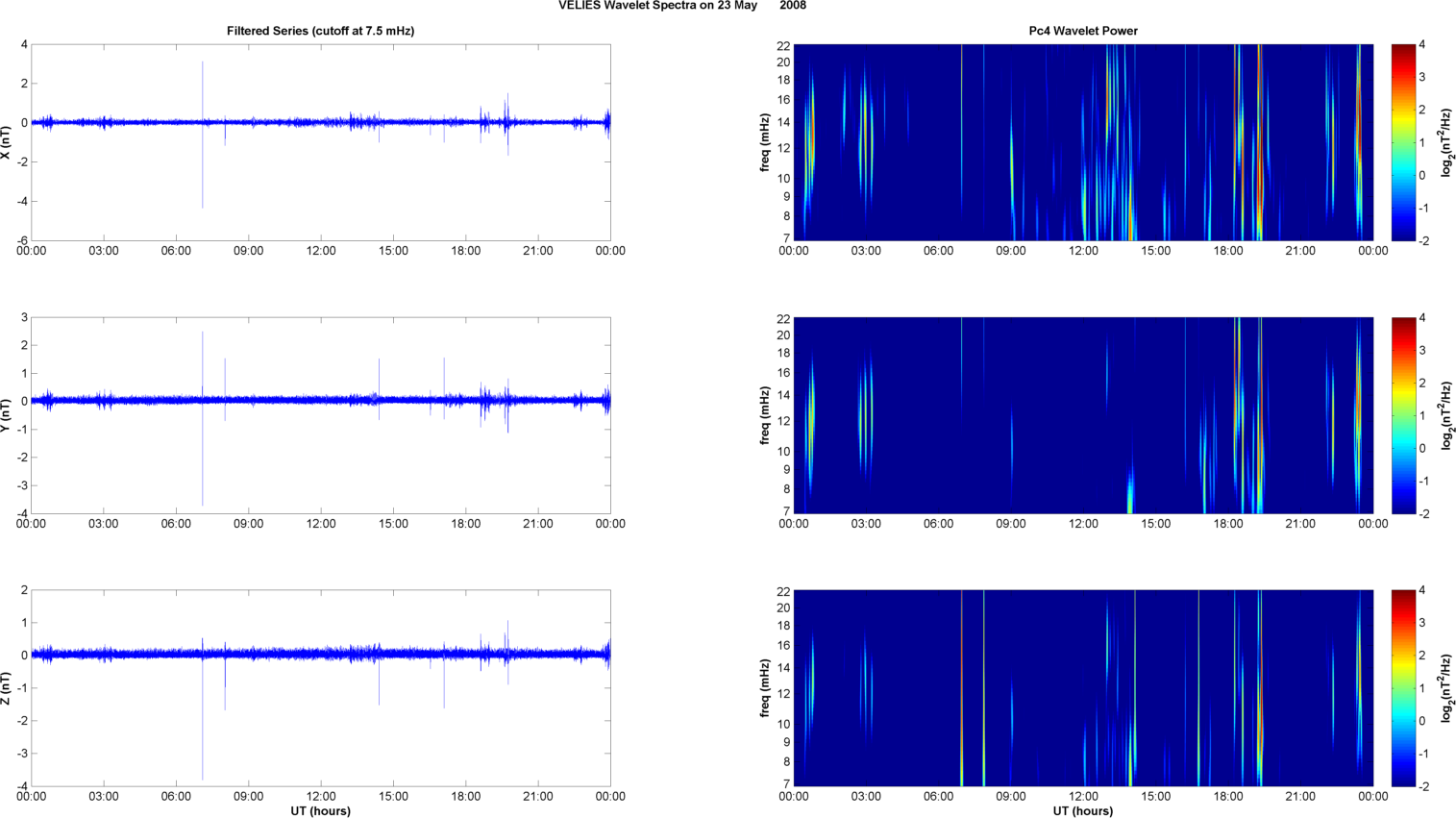
Task: Select the Pc4 Wavelet Power title
Action: tap(1083, 31)
